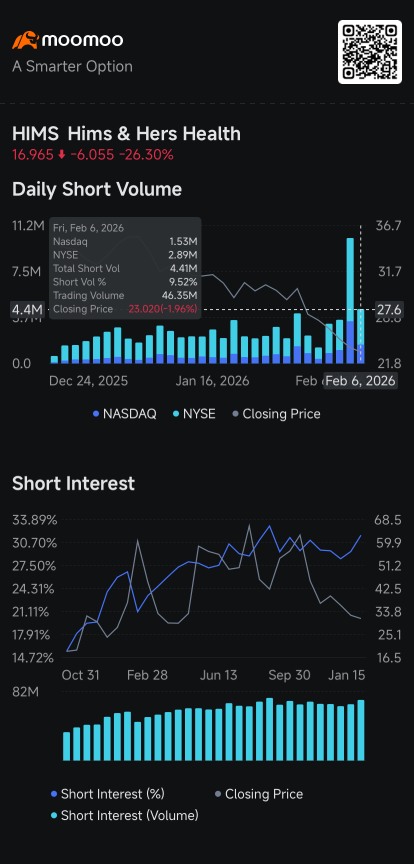The width and height of the screenshot is (414, 864).
Task: Open the QR code image
Action: point(370,52)
